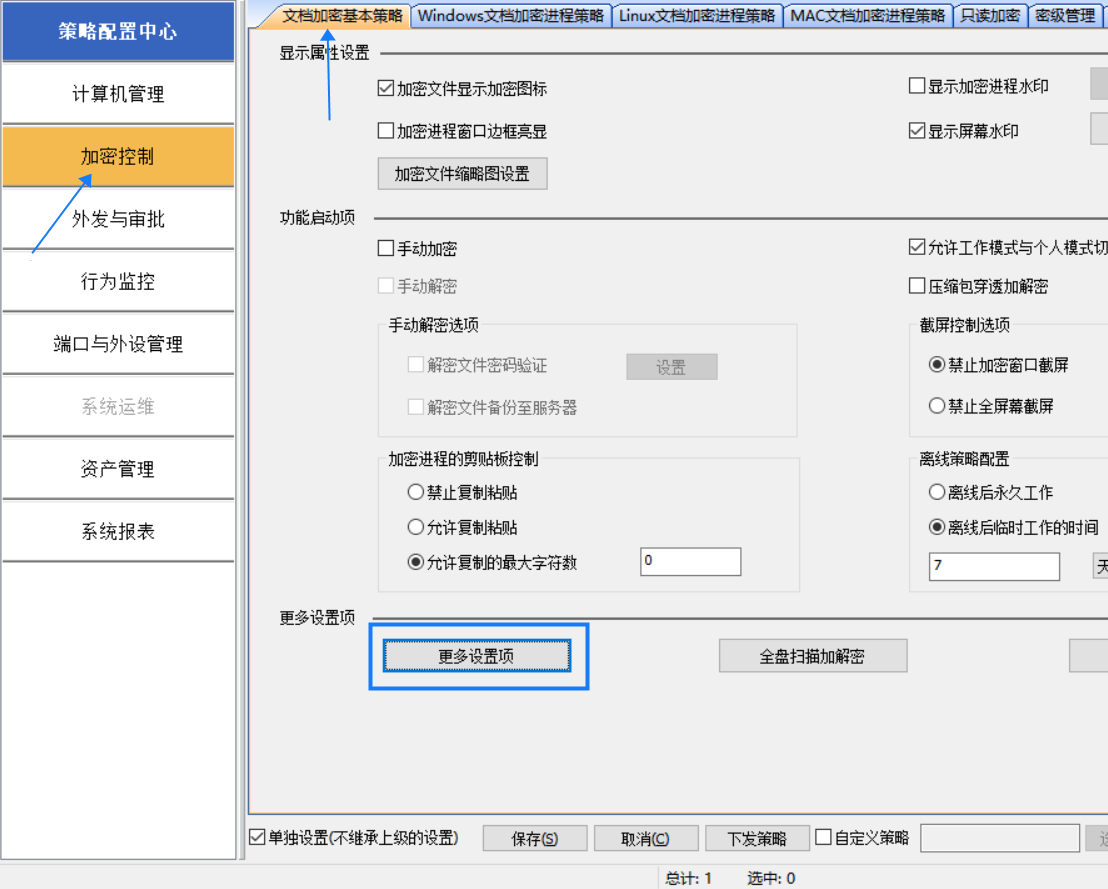The image size is (1108, 889).
Task: Switch to Windows文档加密进程策略 tab
Action: click(x=510, y=16)
